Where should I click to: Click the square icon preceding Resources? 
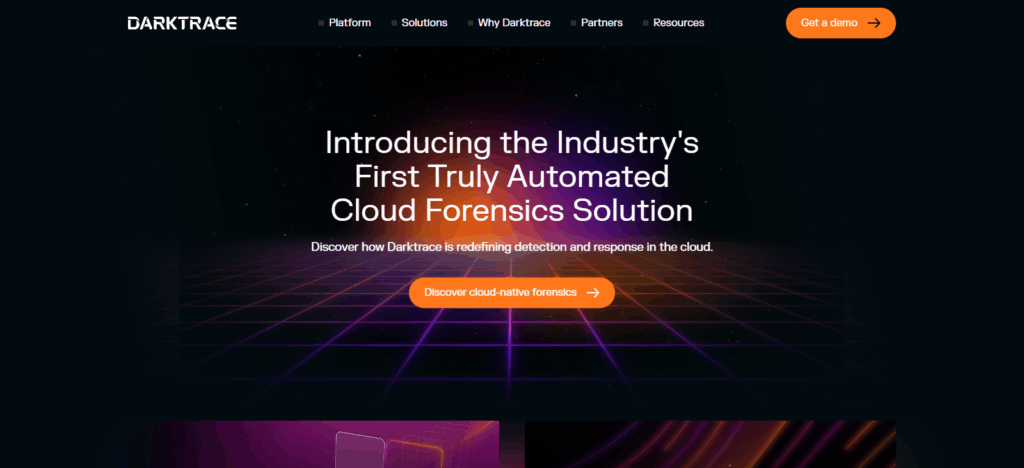(646, 23)
